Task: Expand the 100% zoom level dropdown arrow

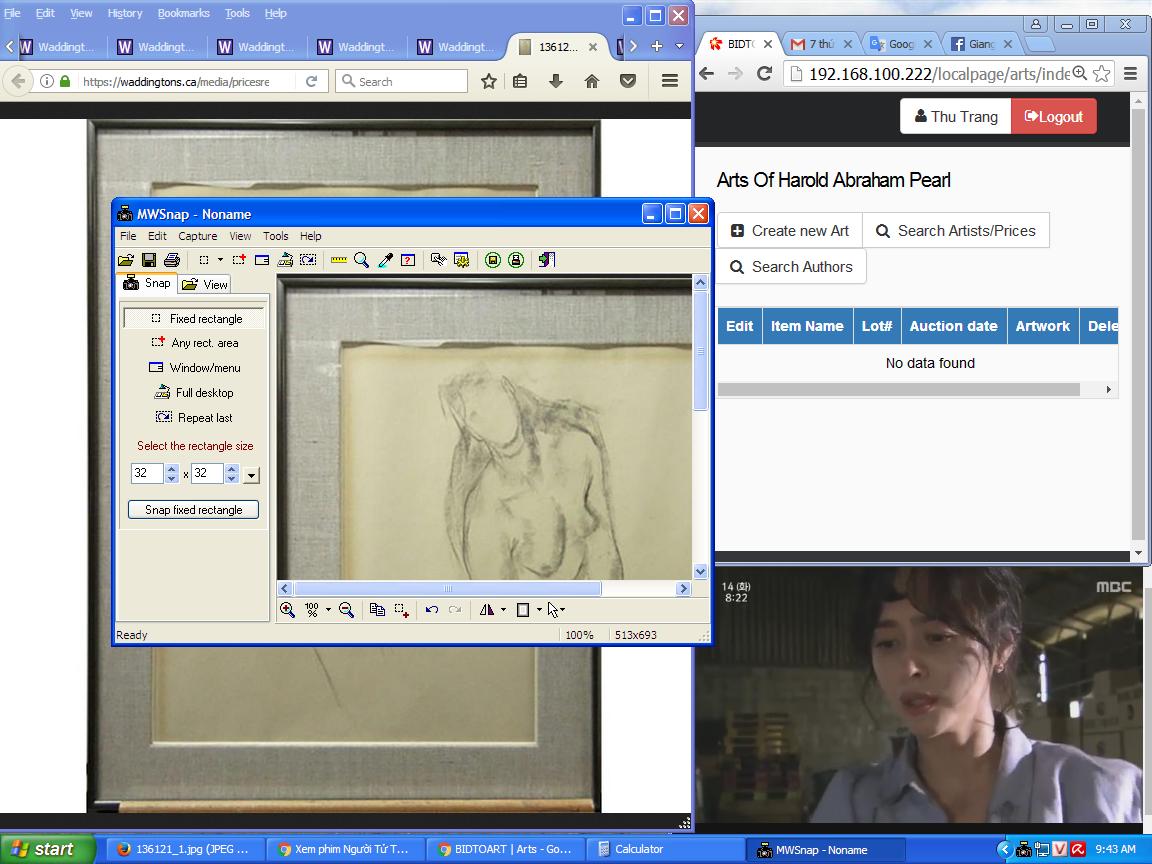Action: 327,610
